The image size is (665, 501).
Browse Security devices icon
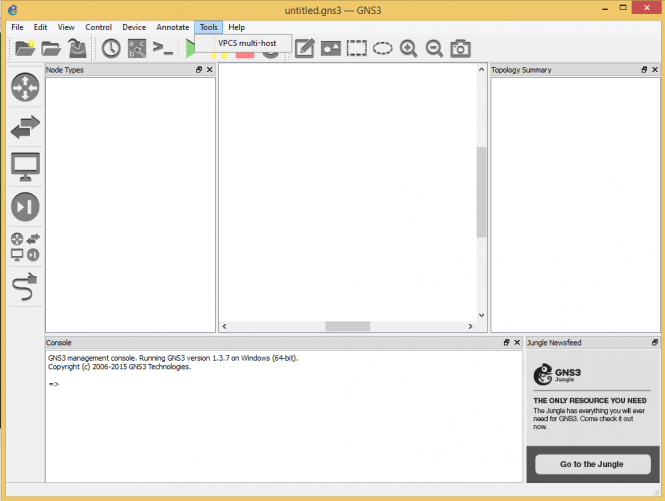coord(25,207)
